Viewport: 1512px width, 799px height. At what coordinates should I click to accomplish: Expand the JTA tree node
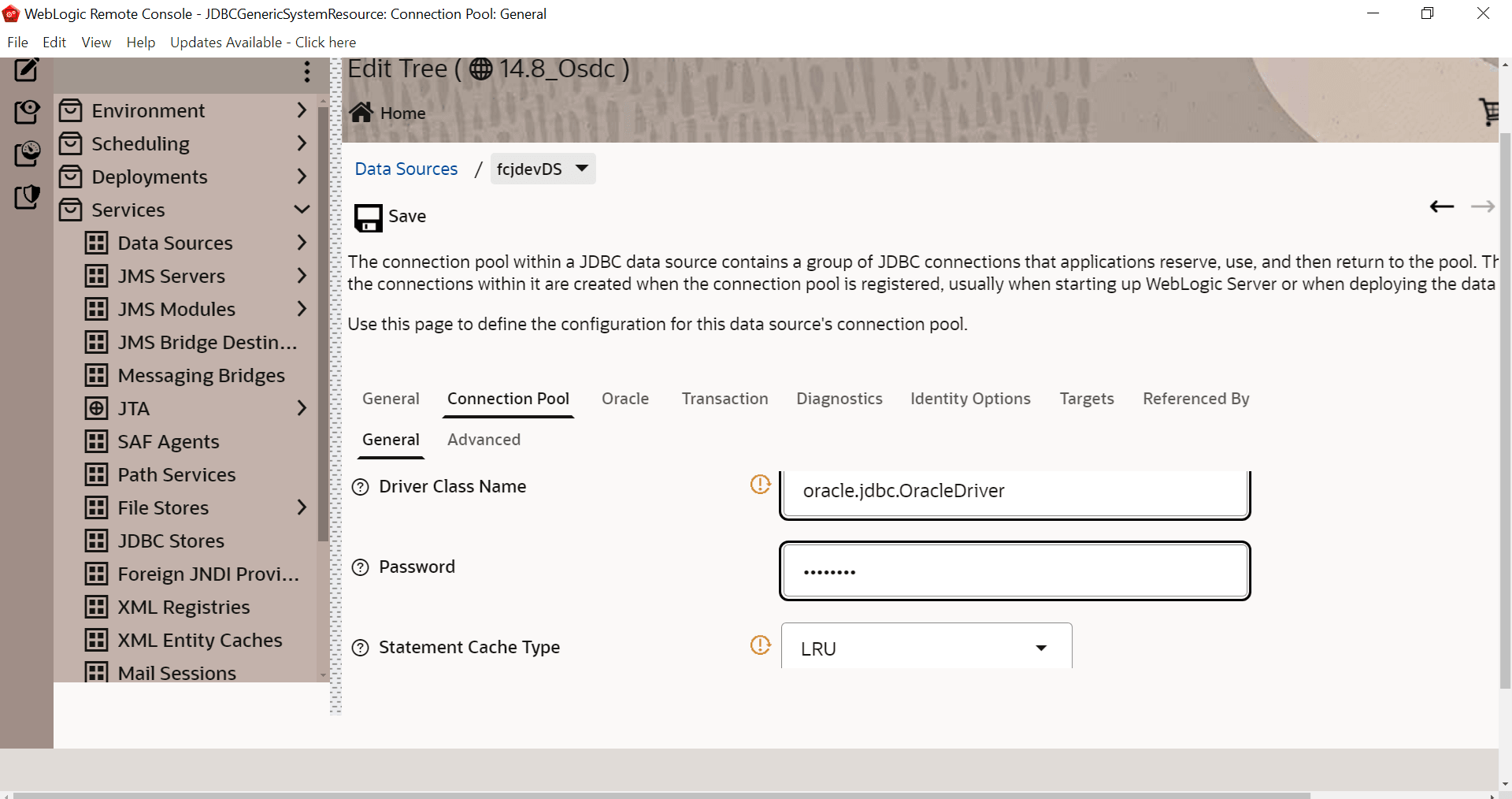pyautogui.click(x=302, y=407)
